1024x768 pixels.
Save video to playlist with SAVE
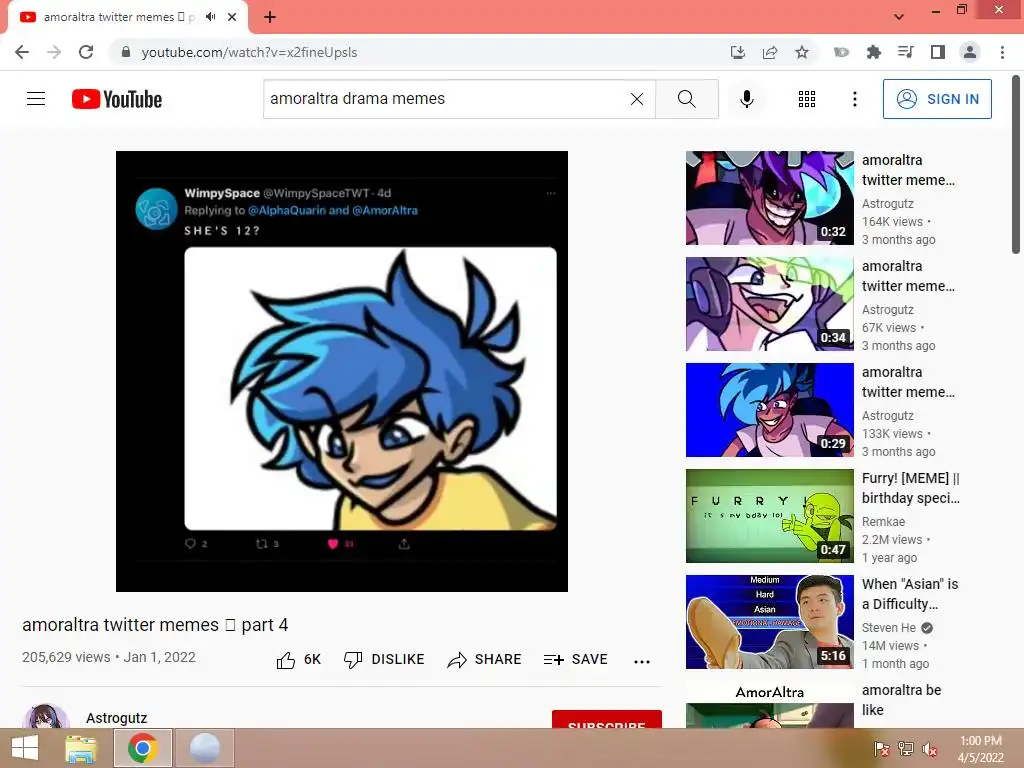575,660
